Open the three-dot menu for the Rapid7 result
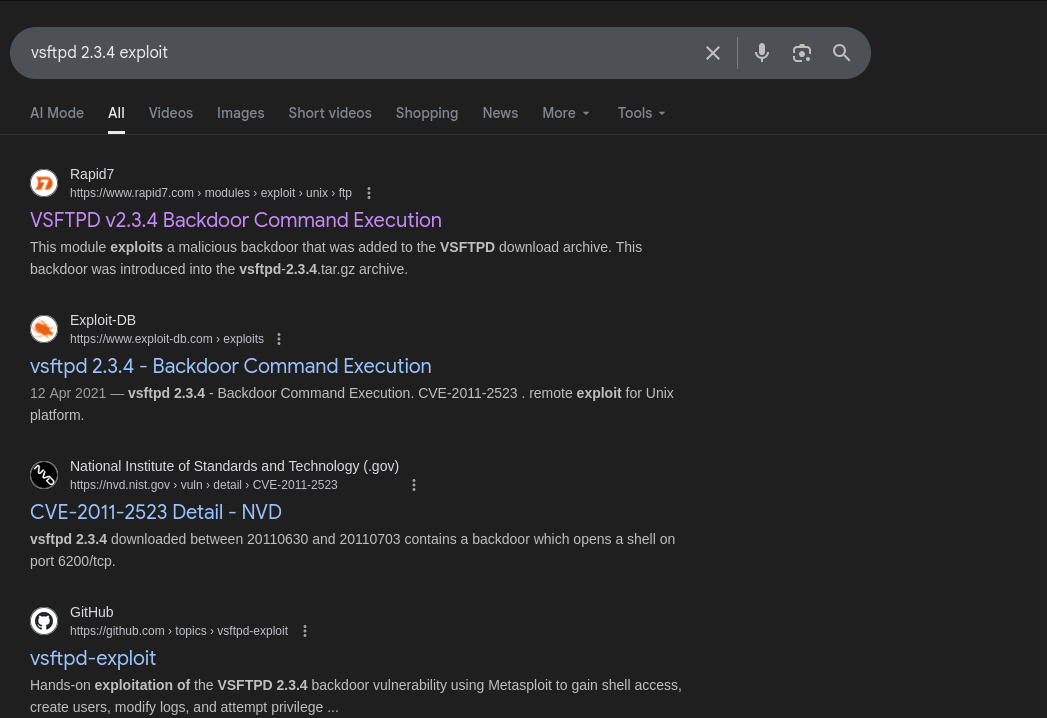Image resolution: width=1047 pixels, height=718 pixels. pyautogui.click(x=369, y=193)
